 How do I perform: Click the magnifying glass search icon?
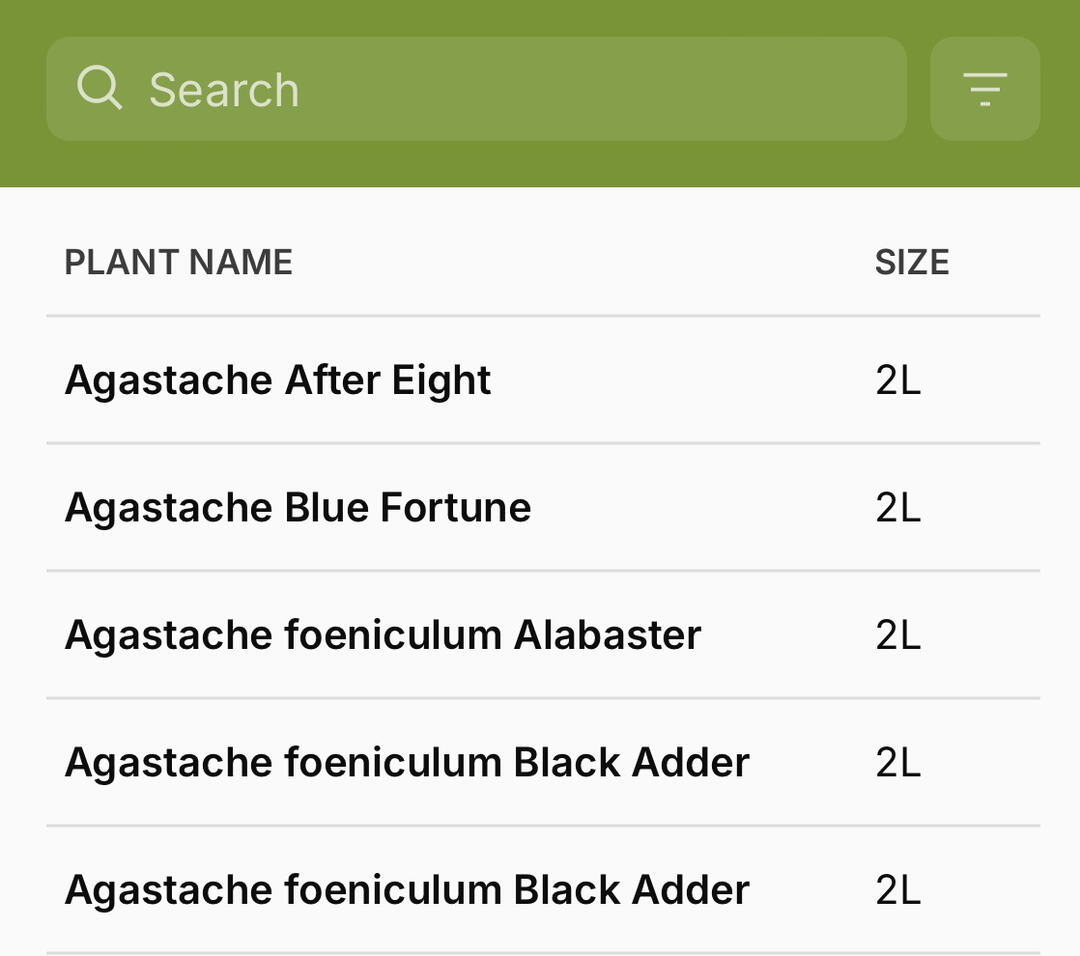coord(99,88)
